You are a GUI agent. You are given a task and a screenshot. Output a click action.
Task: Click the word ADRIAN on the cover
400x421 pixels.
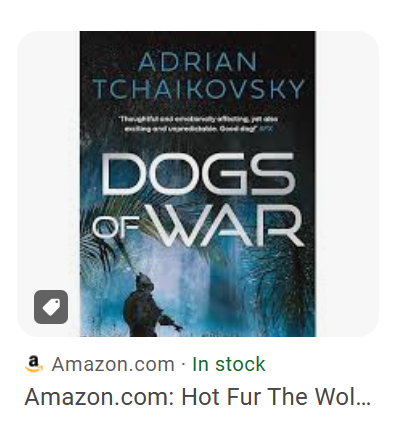point(198,62)
